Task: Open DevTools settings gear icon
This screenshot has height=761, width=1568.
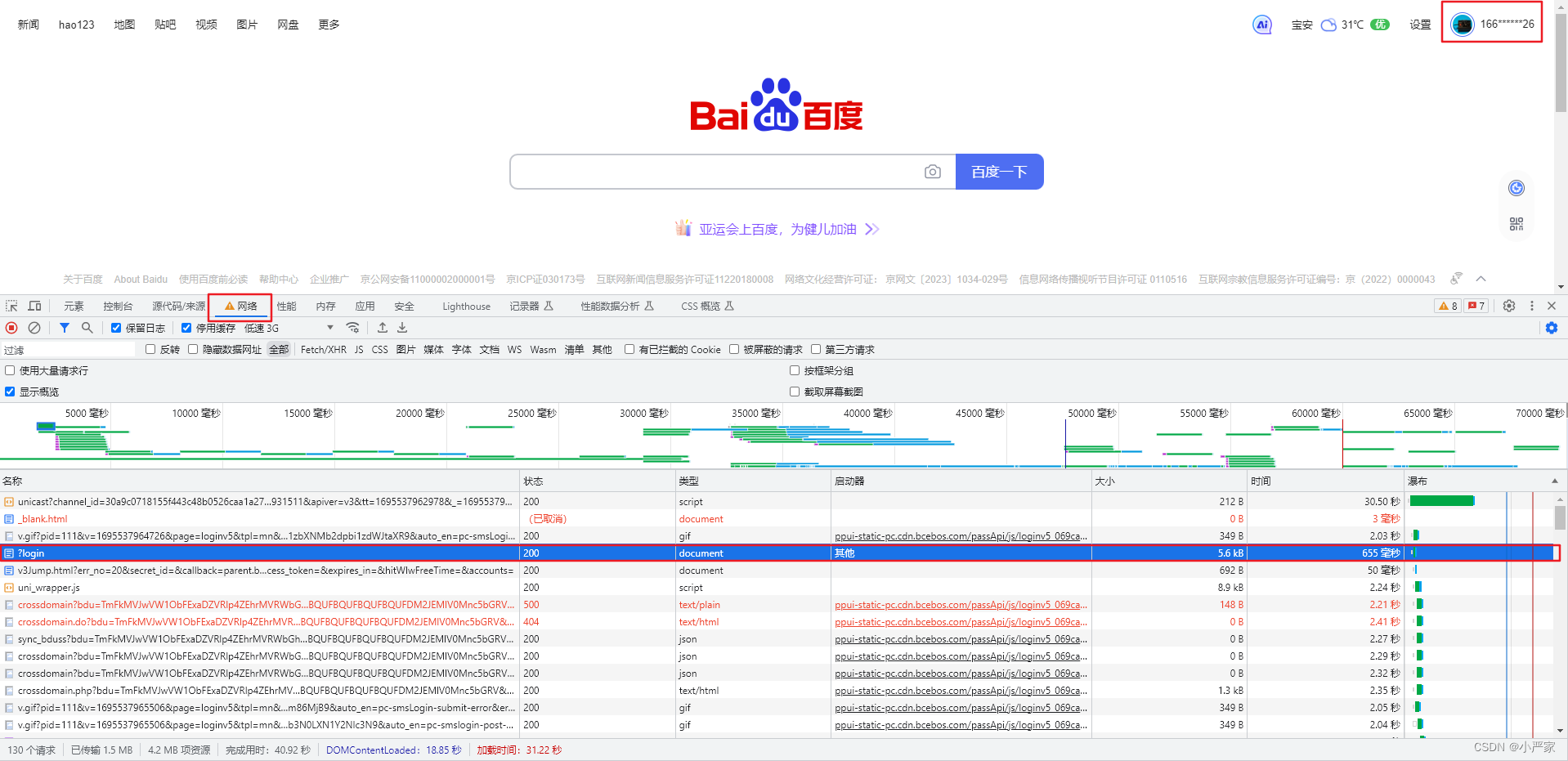Action: (x=1509, y=306)
